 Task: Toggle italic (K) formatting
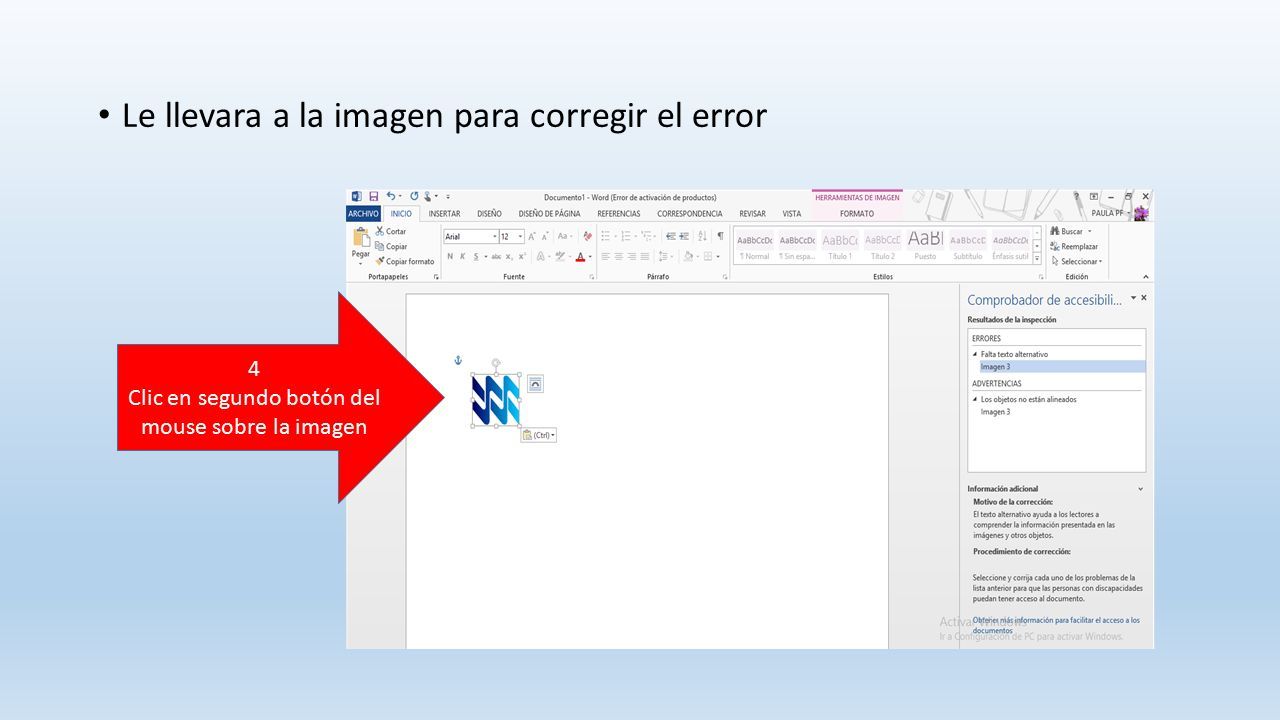[463, 257]
